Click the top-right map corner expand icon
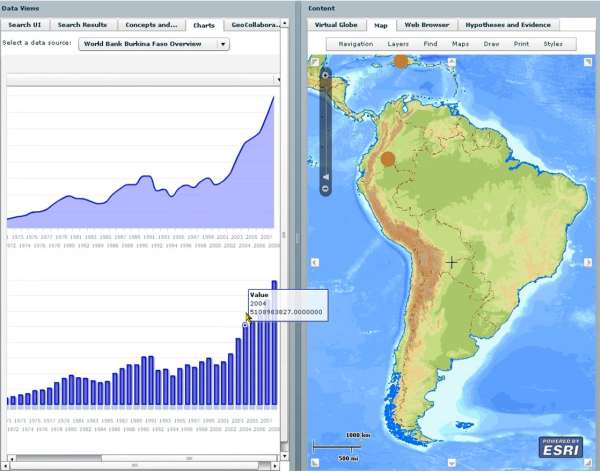The image size is (600, 472). (590, 62)
